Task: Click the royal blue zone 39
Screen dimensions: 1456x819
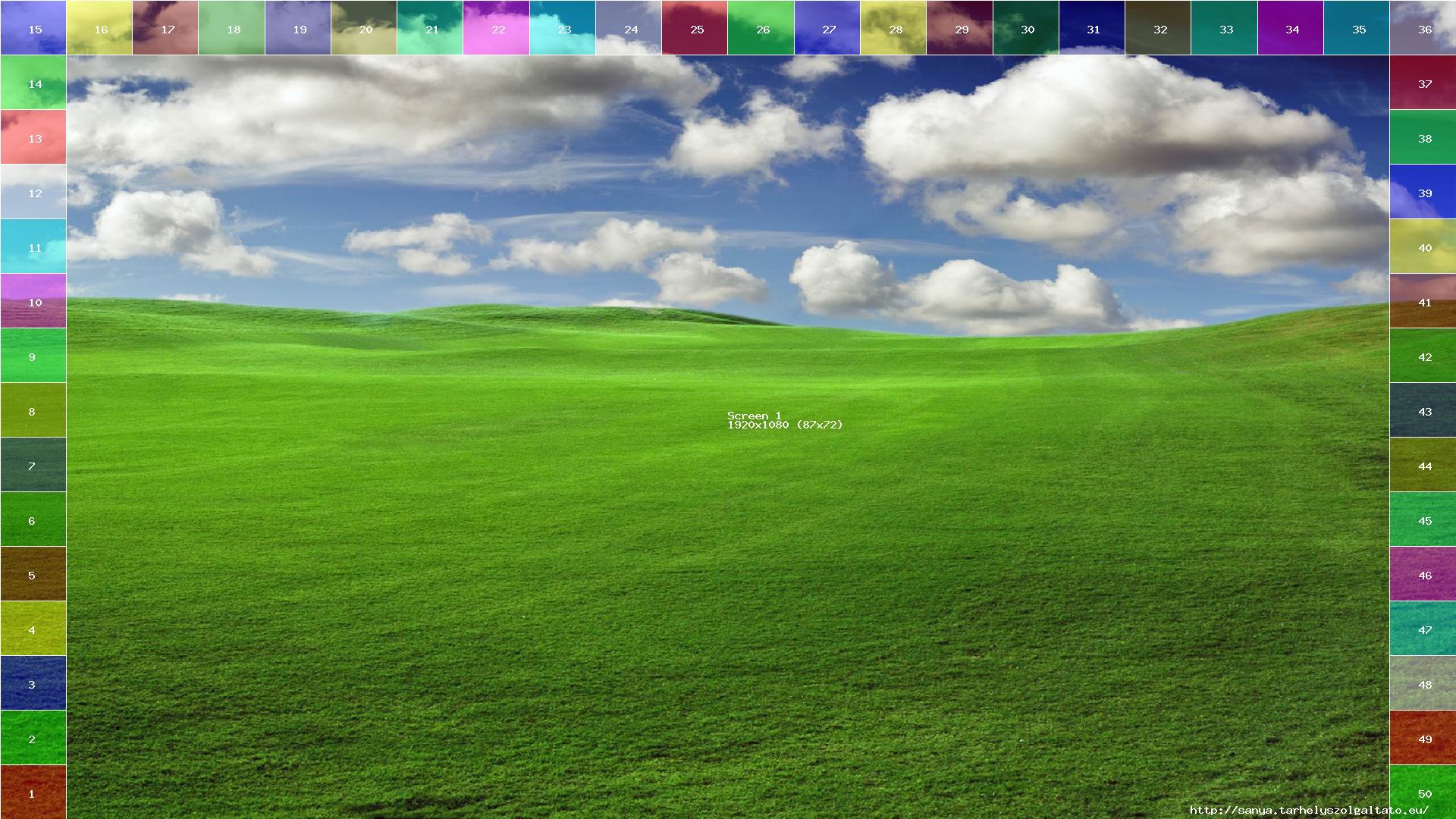Action: pos(1423,191)
